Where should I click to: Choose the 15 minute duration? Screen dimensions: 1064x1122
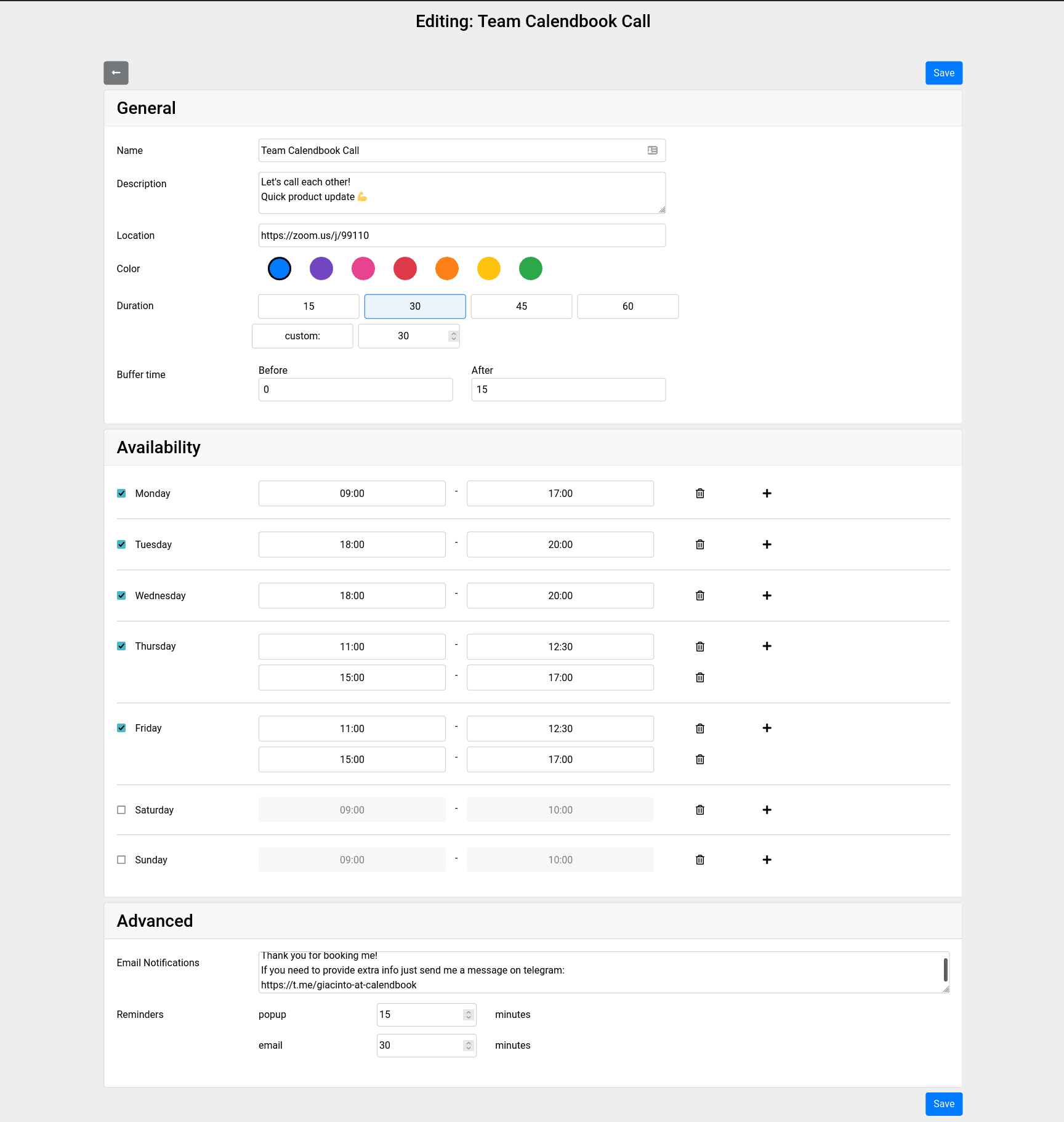pyautogui.click(x=308, y=306)
